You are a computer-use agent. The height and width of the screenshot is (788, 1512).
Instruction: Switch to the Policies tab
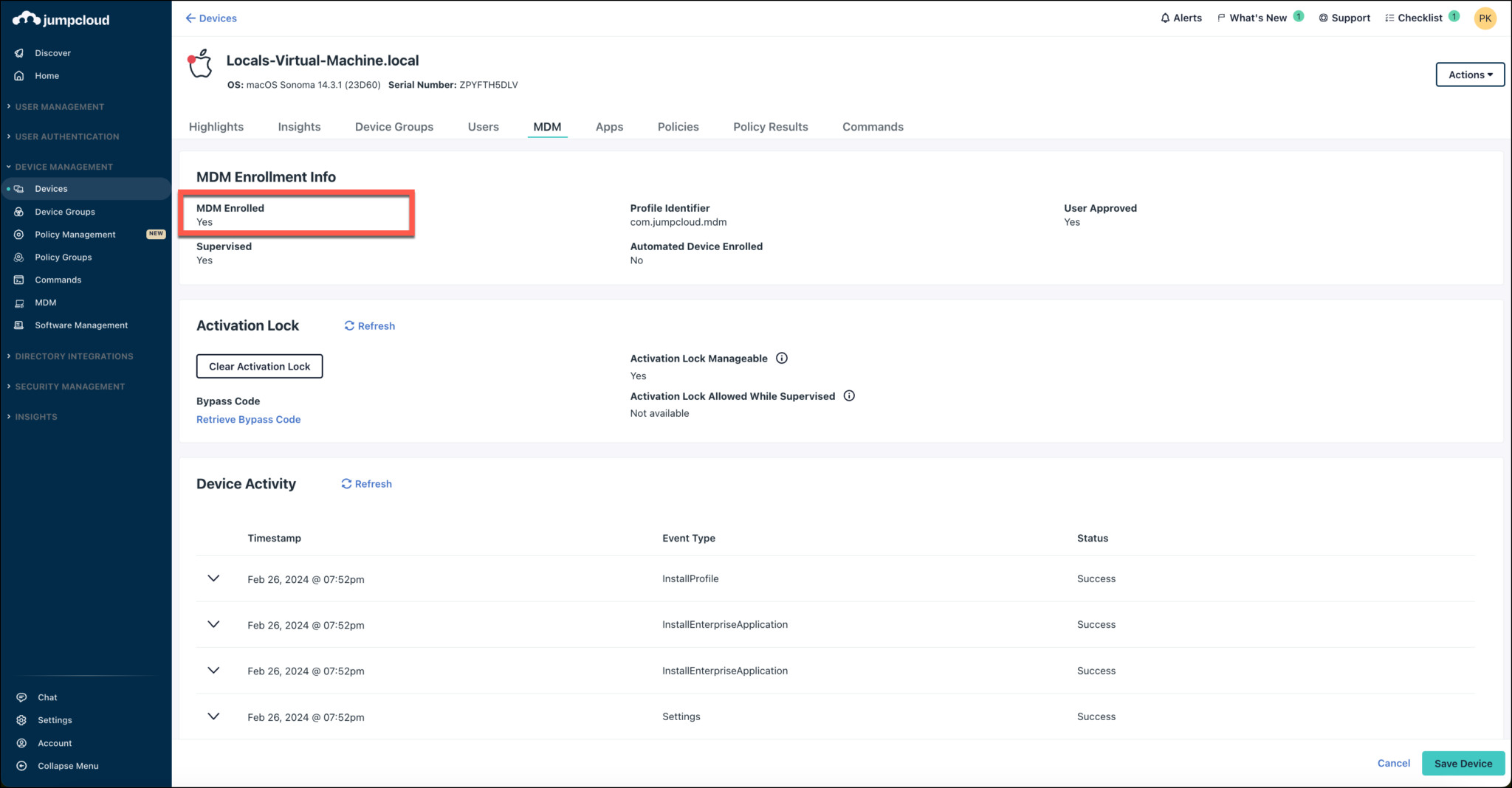(677, 126)
